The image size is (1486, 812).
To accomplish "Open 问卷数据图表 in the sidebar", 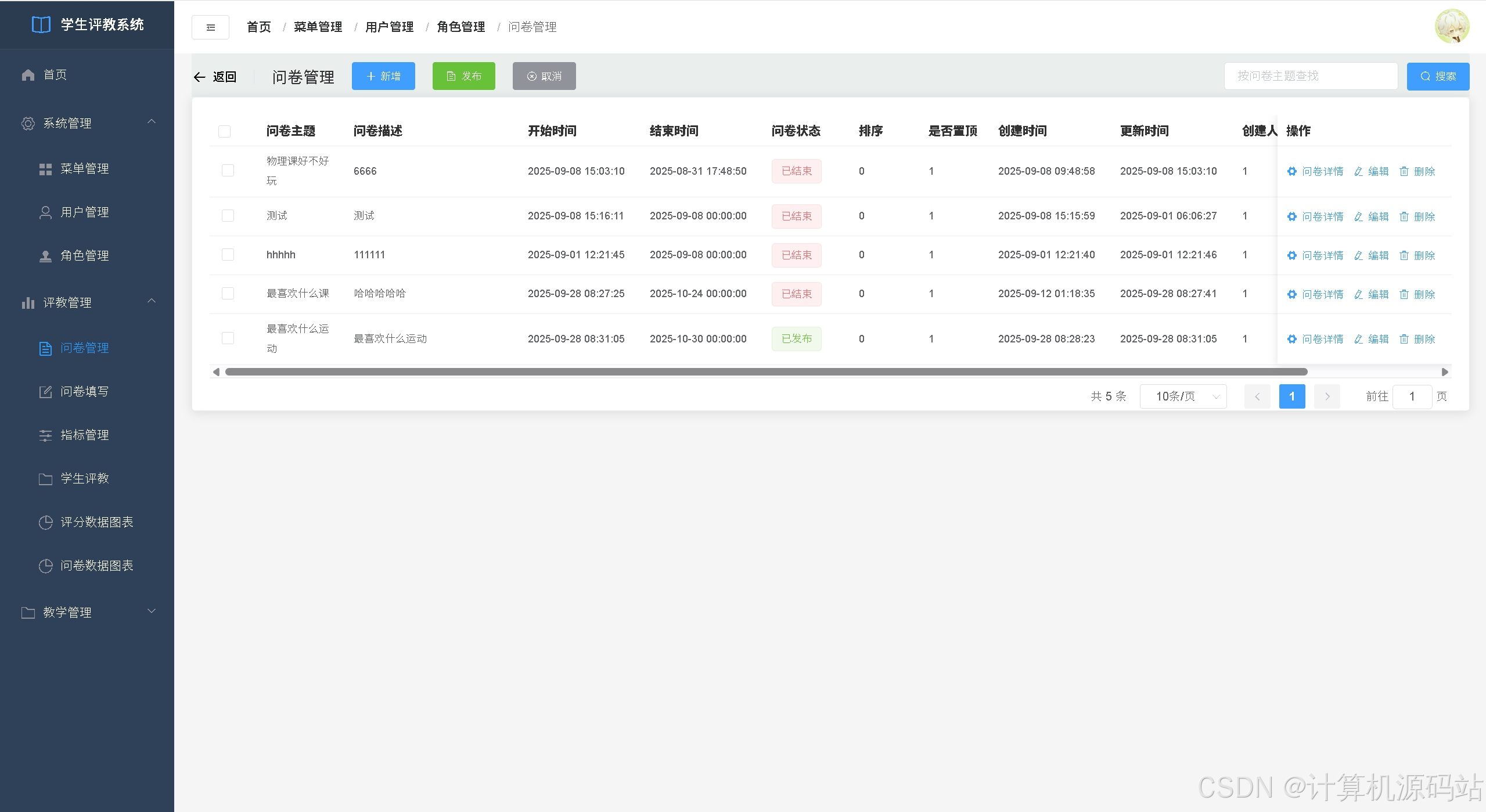I will coord(87,566).
